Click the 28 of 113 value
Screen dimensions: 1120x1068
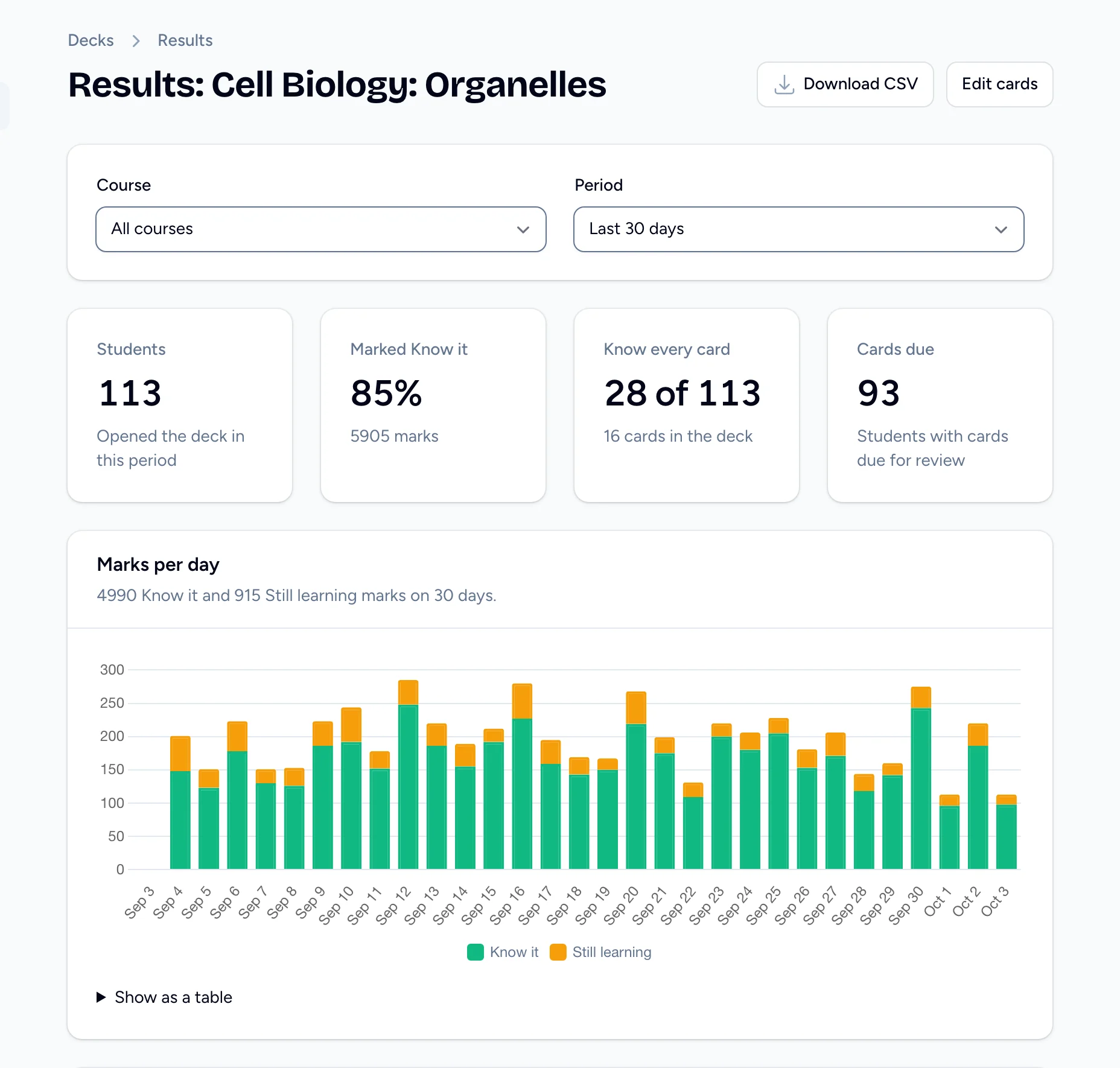682,393
